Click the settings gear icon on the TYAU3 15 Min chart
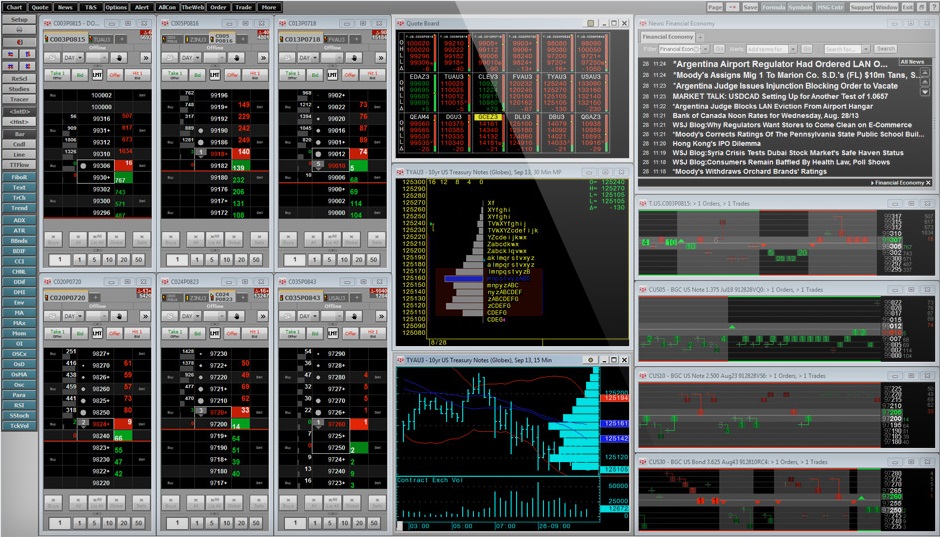Screen dimensions: 940x537 click(x=590, y=359)
